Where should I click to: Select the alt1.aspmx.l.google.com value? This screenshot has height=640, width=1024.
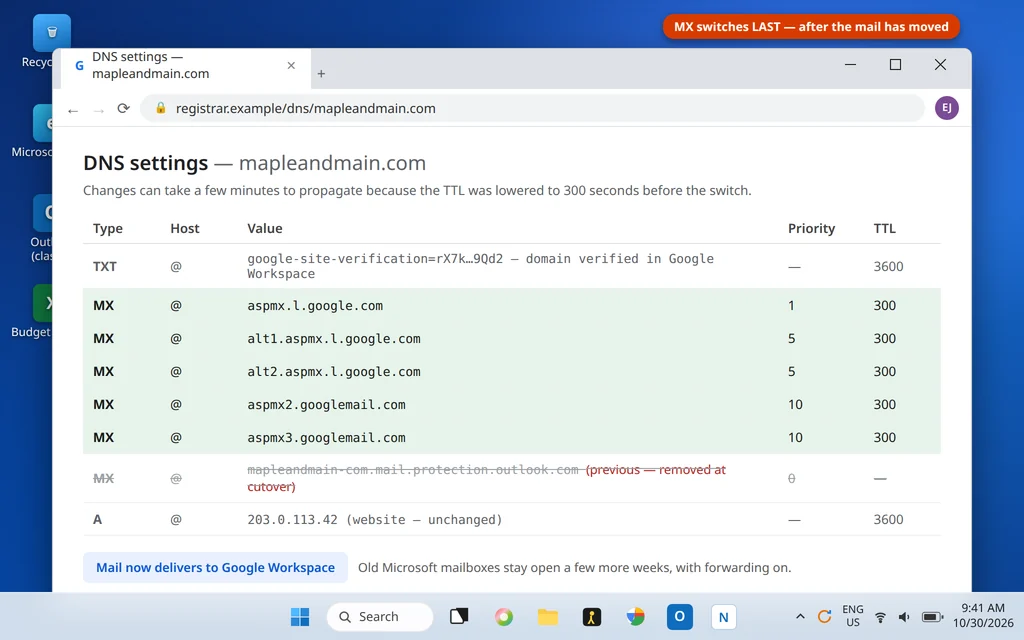pyautogui.click(x=334, y=339)
